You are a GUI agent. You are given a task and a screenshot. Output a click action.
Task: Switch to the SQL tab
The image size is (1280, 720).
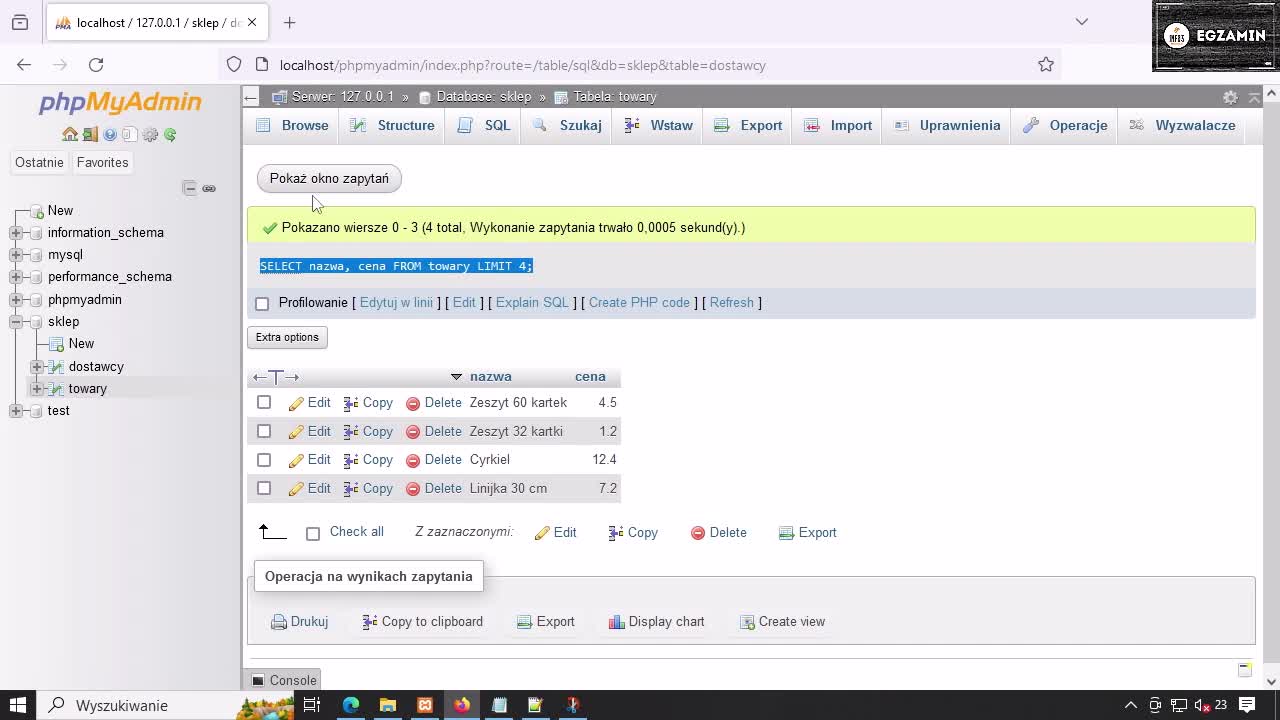click(x=484, y=125)
